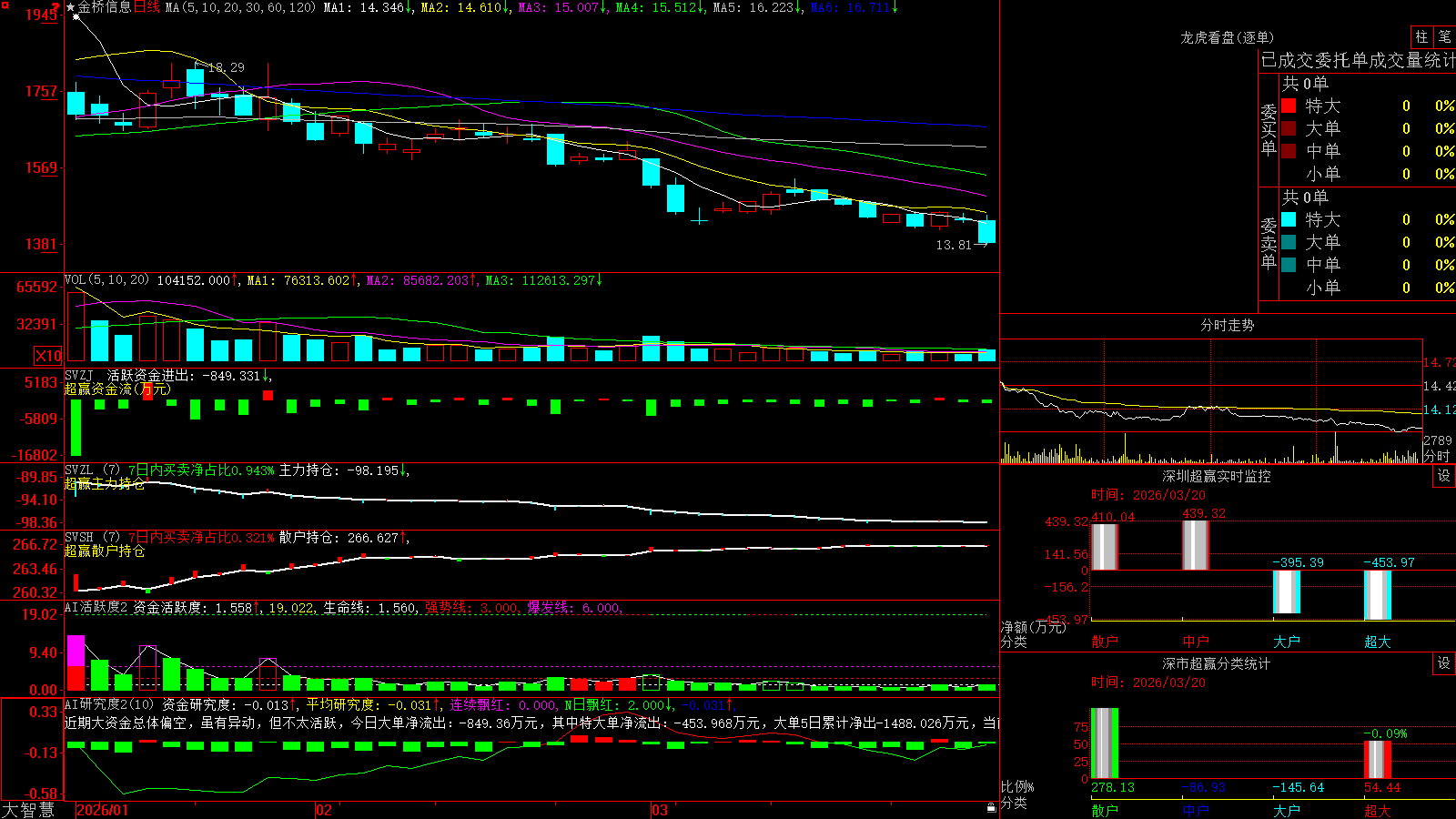Click the bright red 特大 buy-order swatch
The height and width of the screenshot is (819, 1456).
pyautogui.click(x=1289, y=106)
